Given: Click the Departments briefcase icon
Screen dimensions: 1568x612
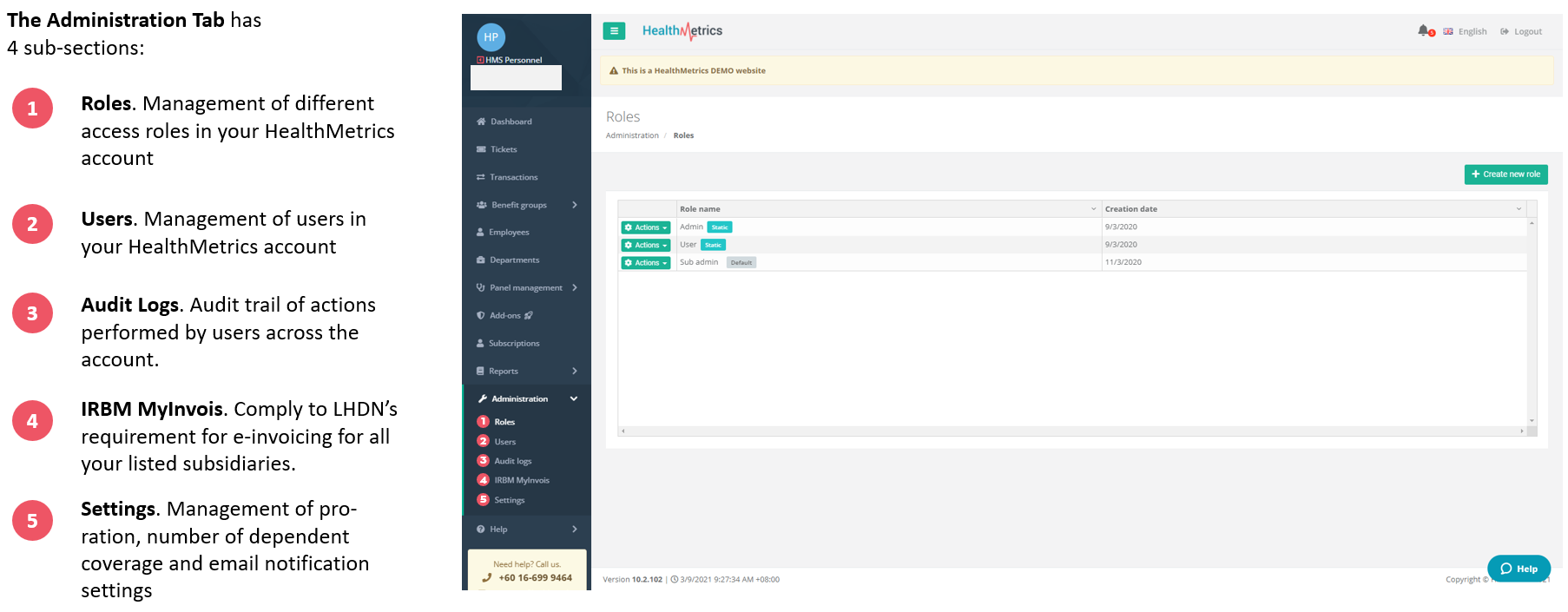Looking at the screenshot, I should pos(481,260).
